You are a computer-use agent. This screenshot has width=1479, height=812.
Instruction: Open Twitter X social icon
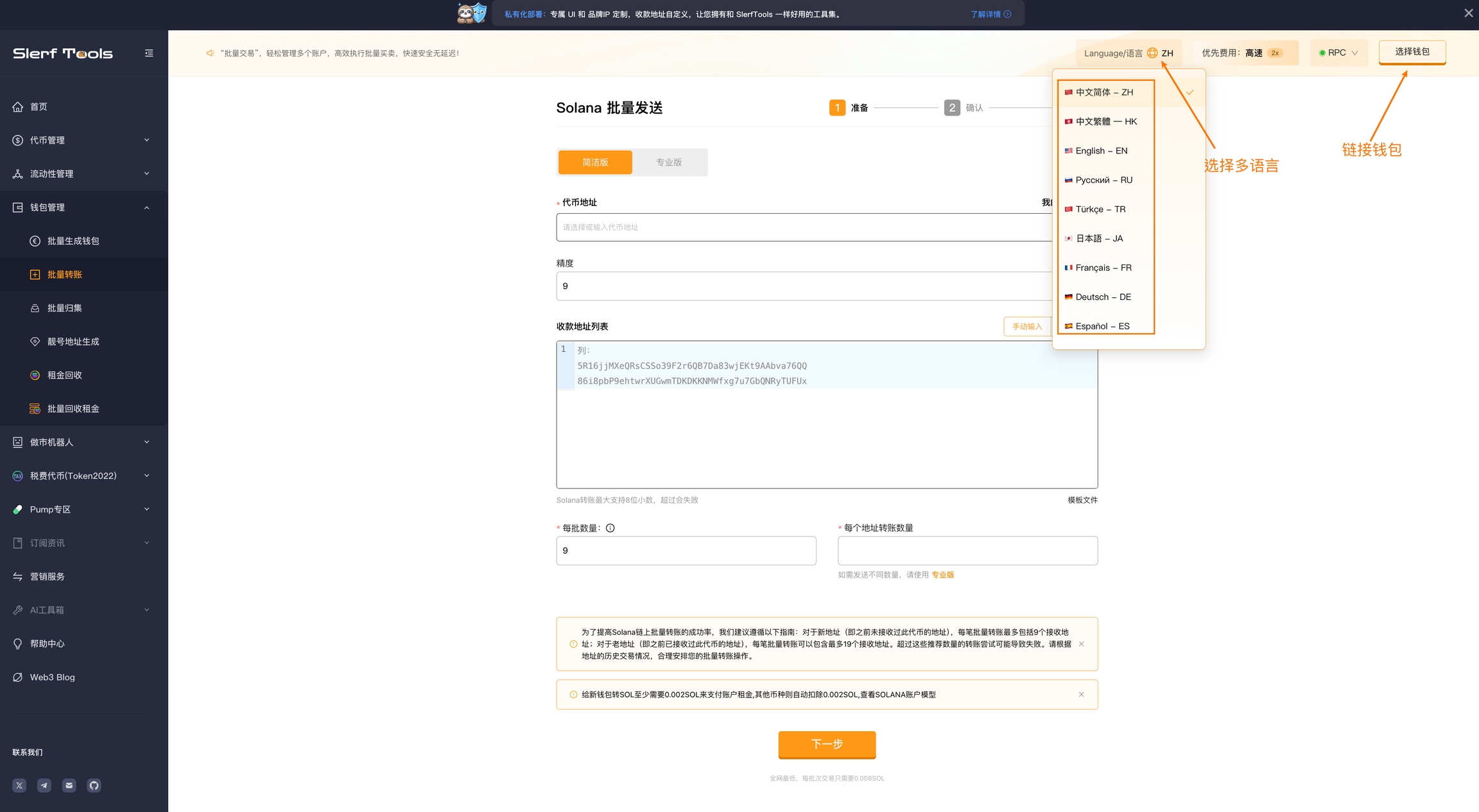(19, 785)
